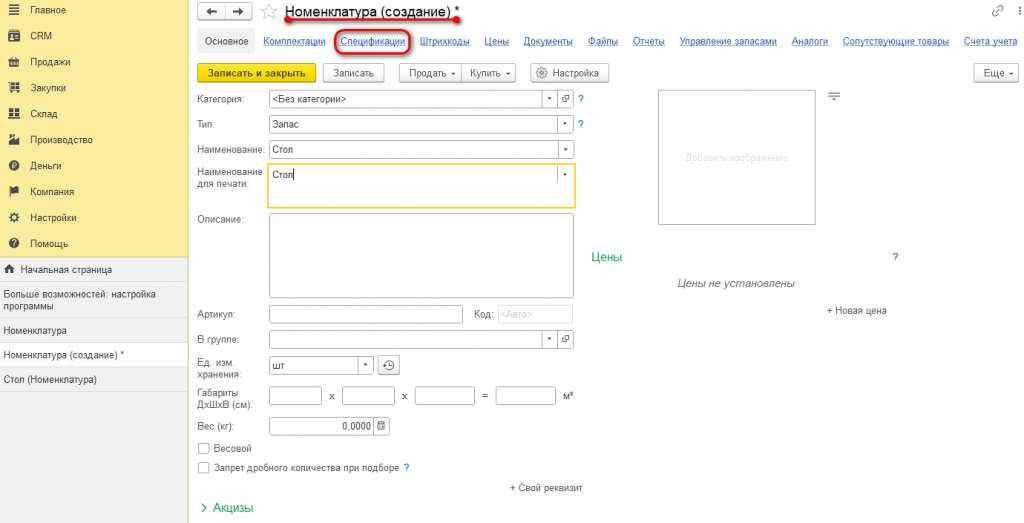Open the Компания section
Viewport: 1024px width, 523px height.
(x=52, y=192)
